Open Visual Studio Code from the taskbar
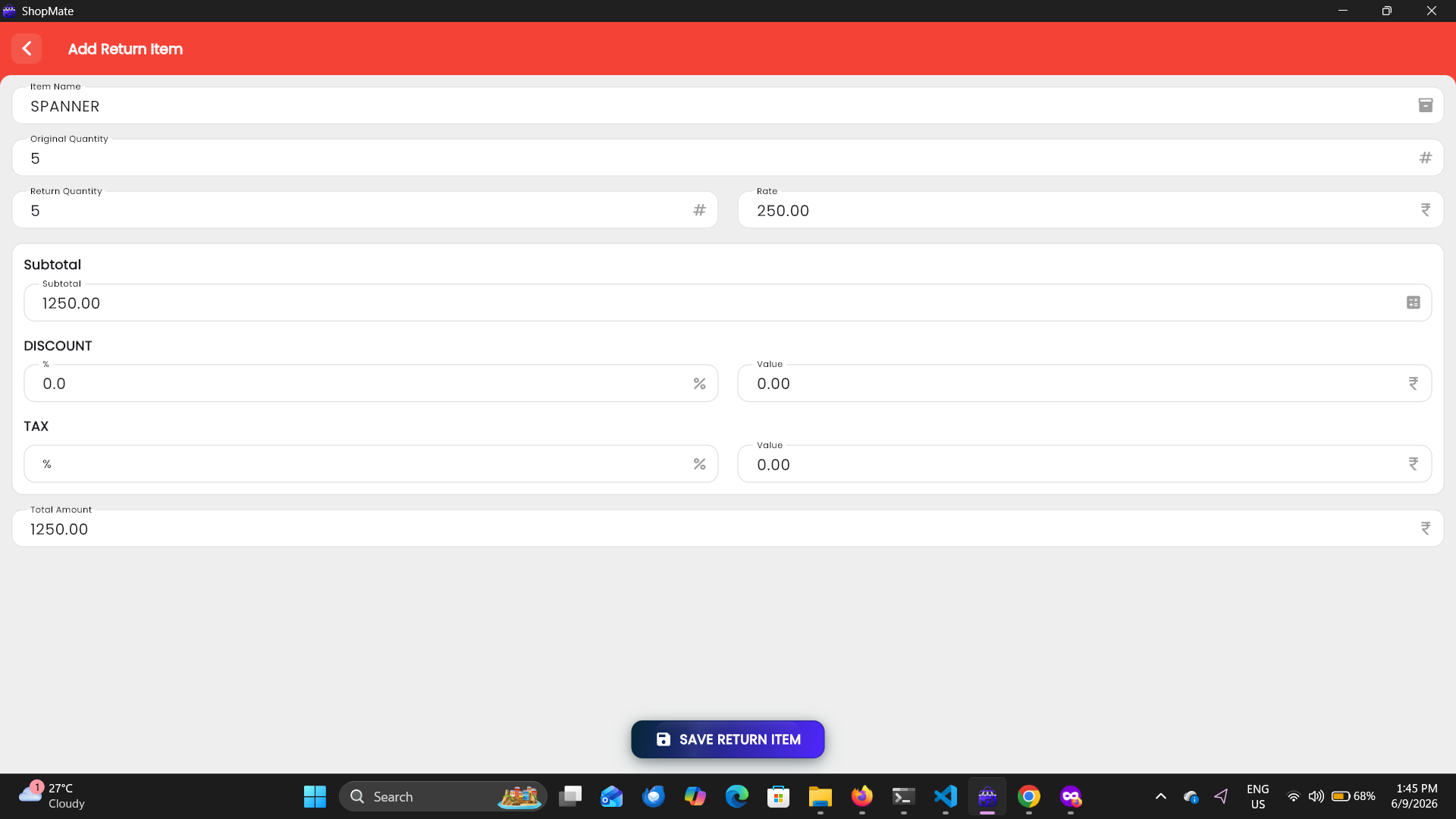This screenshot has width=1456, height=819. tap(946, 796)
